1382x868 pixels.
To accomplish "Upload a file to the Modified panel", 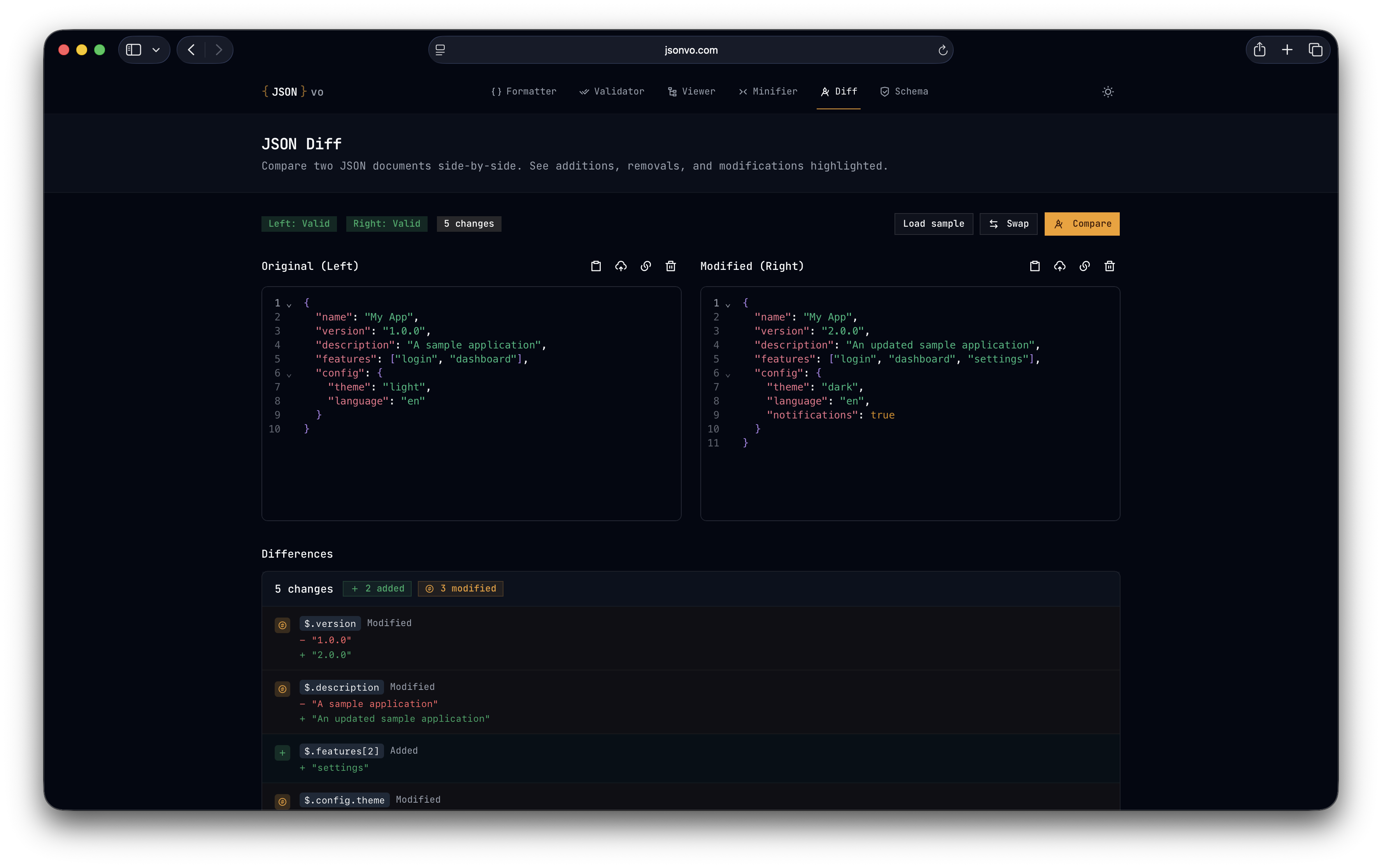I will point(1059,266).
